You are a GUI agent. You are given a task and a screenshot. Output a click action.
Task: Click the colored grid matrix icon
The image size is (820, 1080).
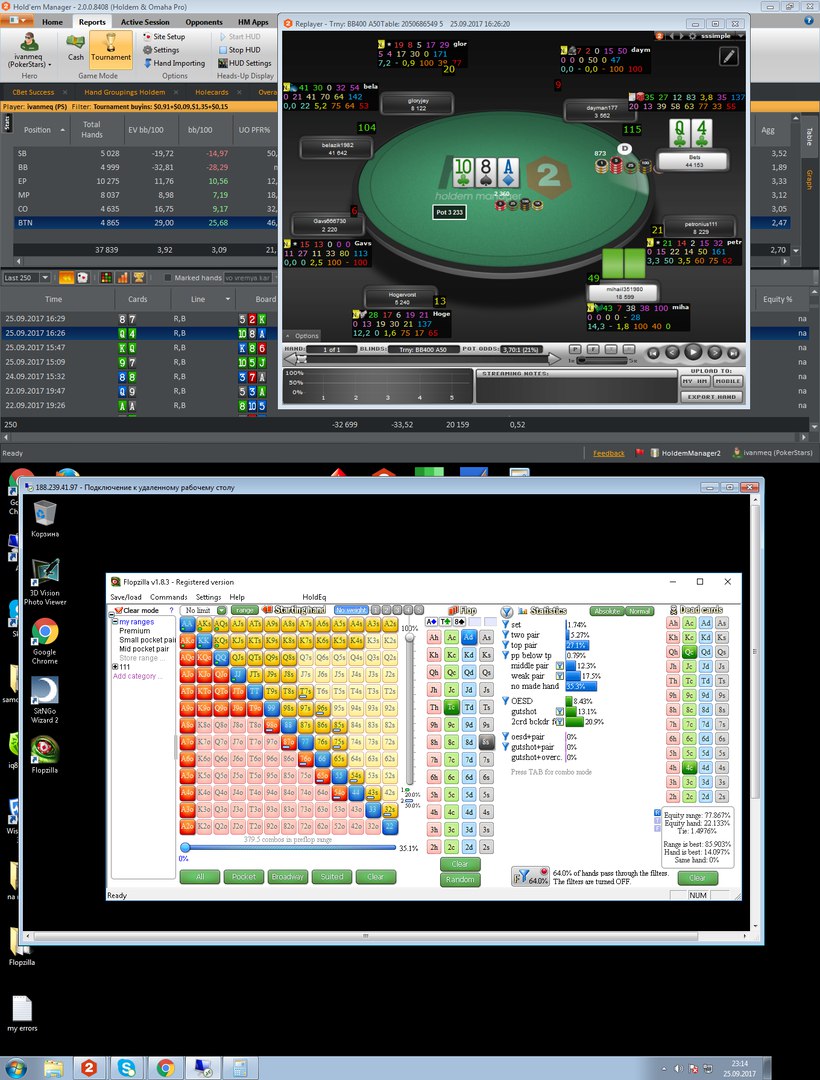[106, 278]
